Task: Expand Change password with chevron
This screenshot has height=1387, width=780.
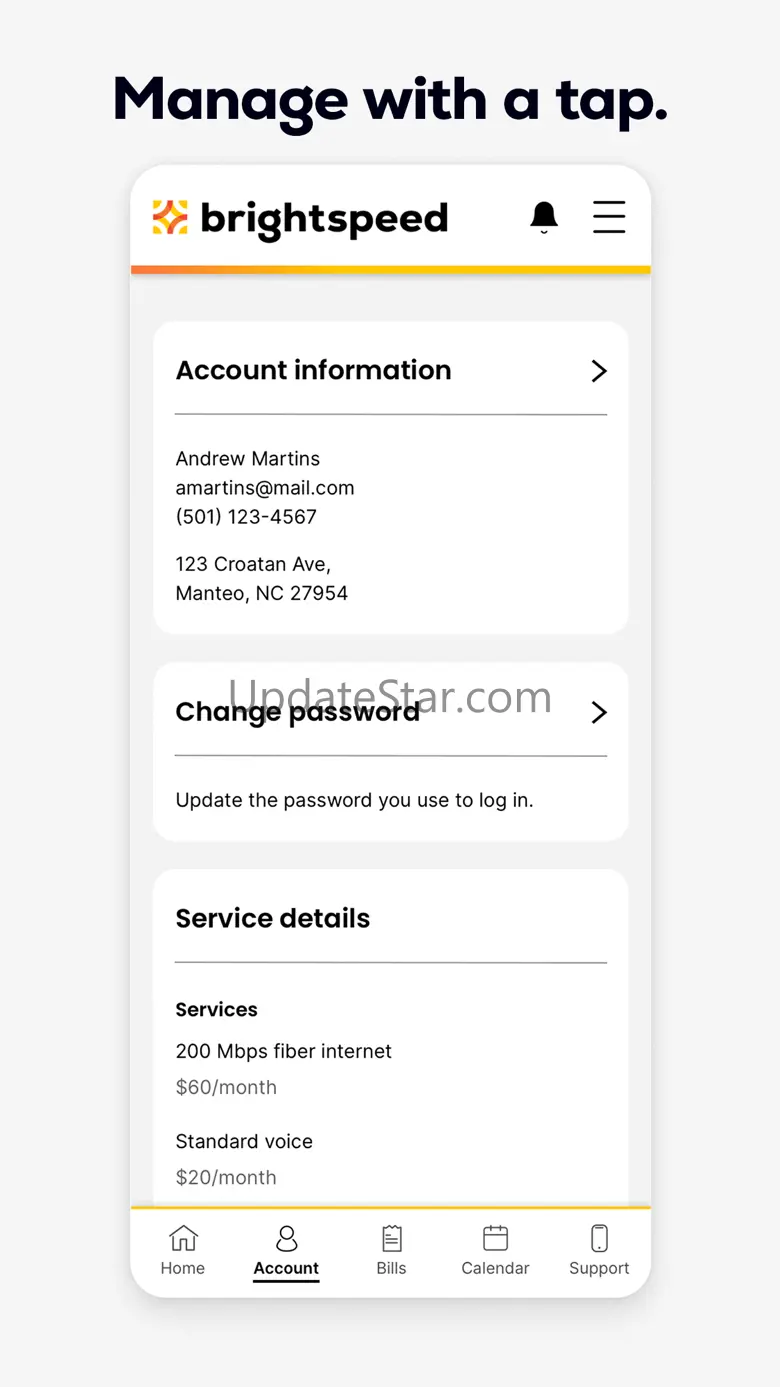Action: coord(599,712)
